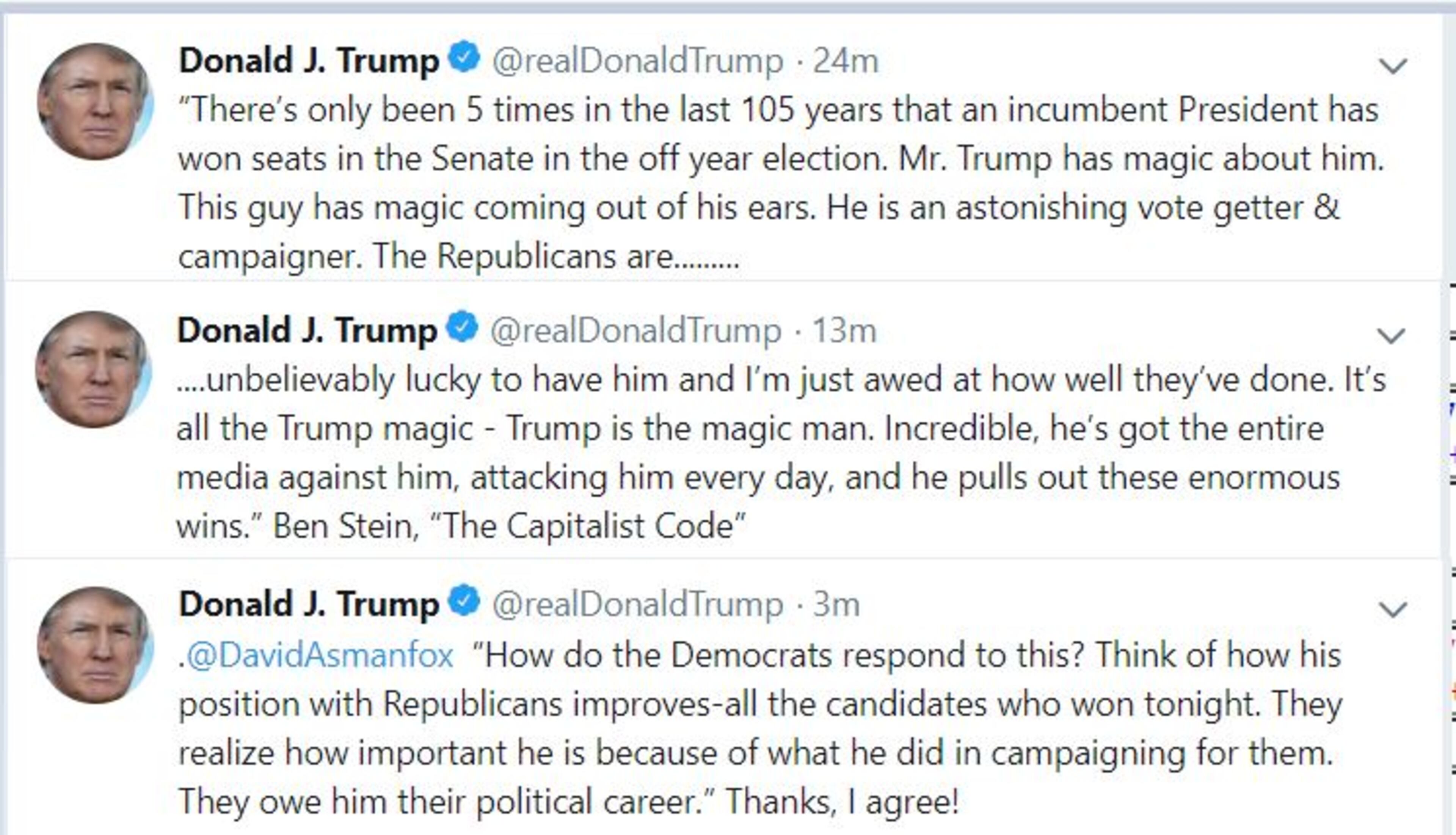Open the profile avatar of the 3m tweet
The width and height of the screenshot is (1456, 835).
coord(95,645)
